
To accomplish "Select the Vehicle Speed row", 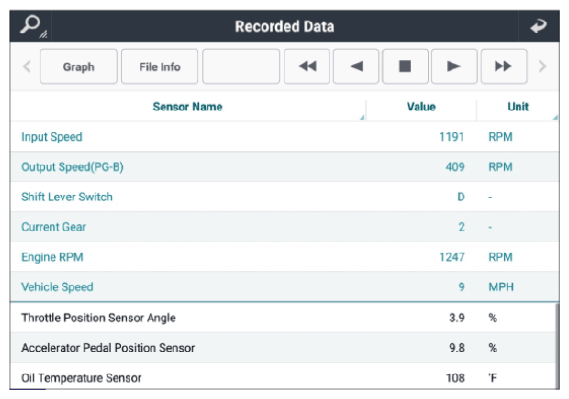I will (284, 287).
